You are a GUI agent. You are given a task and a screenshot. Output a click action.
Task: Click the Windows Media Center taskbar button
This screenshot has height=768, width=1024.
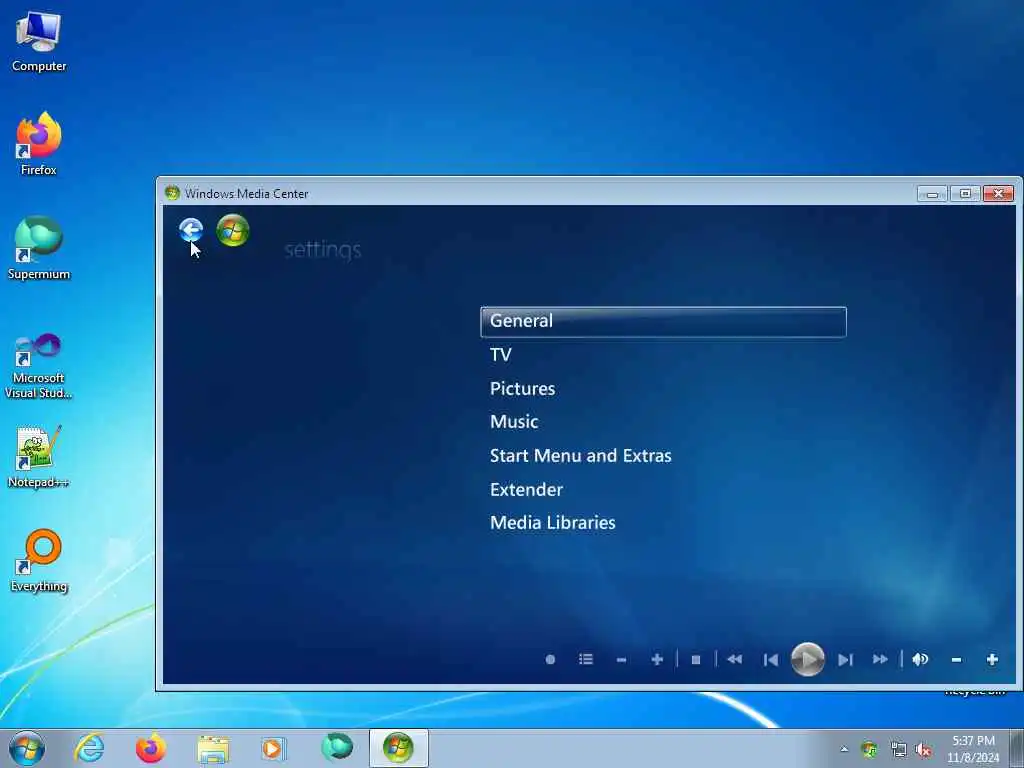coord(398,748)
